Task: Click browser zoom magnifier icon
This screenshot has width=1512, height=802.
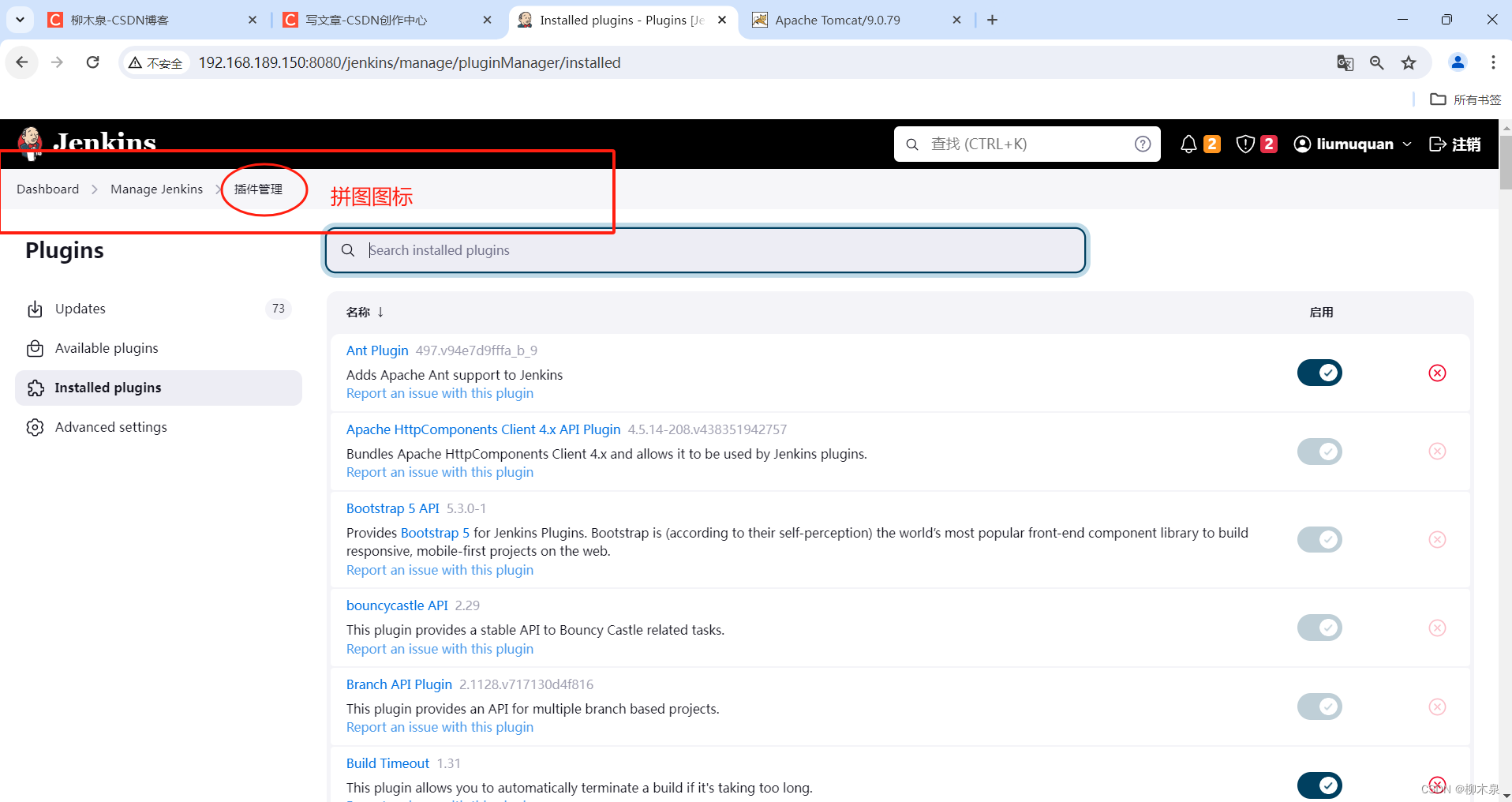Action: click(x=1377, y=62)
